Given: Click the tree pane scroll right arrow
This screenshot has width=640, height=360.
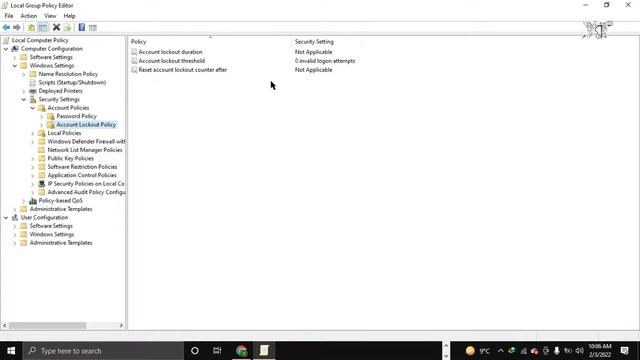Looking at the screenshot, I should 121,326.
